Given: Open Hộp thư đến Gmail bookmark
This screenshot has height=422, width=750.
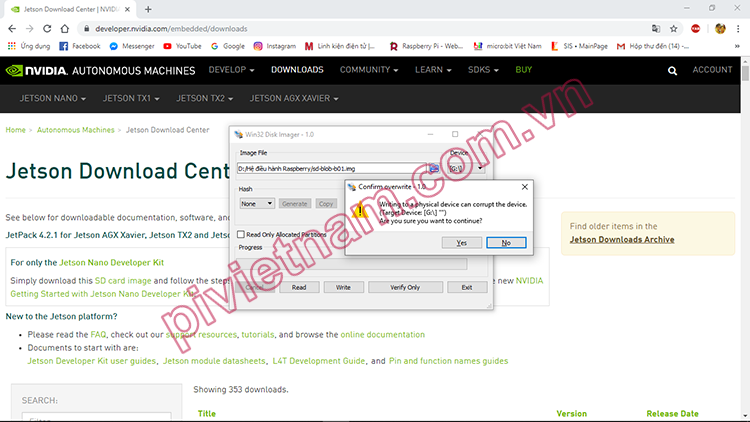Looking at the screenshot, I should pyautogui.click(x=653, y=46).
